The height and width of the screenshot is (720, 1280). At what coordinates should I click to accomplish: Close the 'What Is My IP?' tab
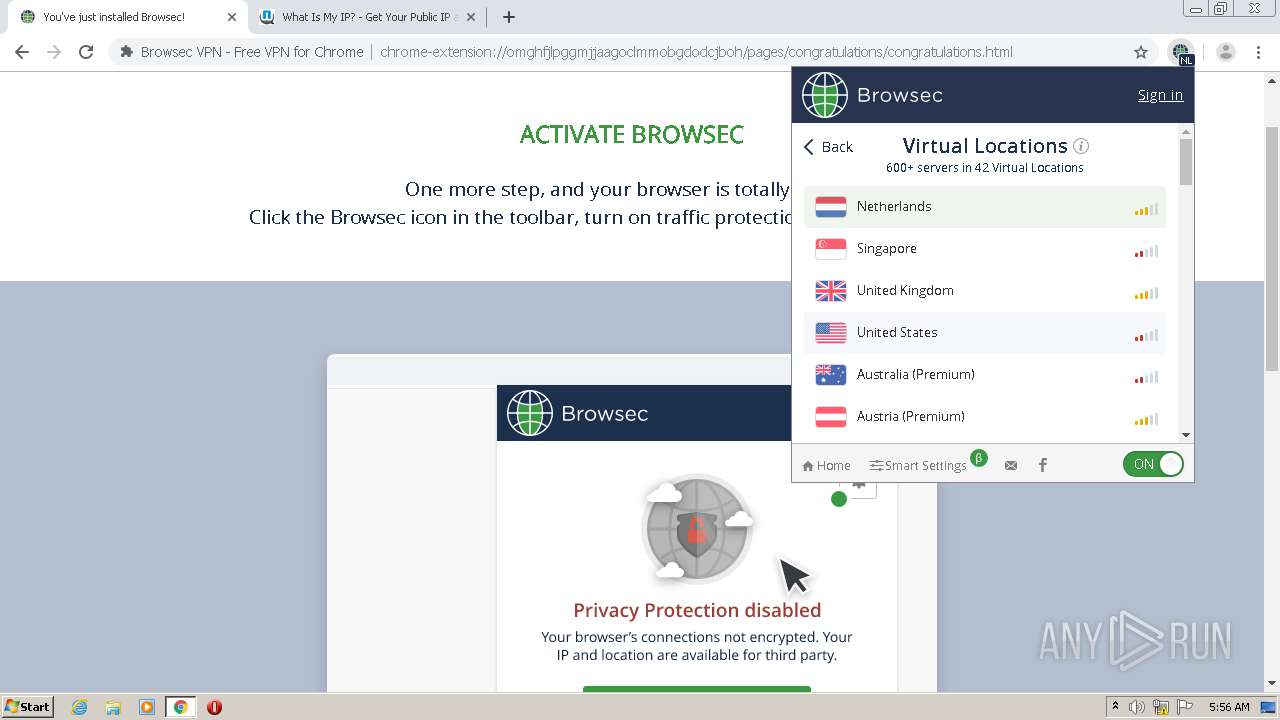click(471, 17)
